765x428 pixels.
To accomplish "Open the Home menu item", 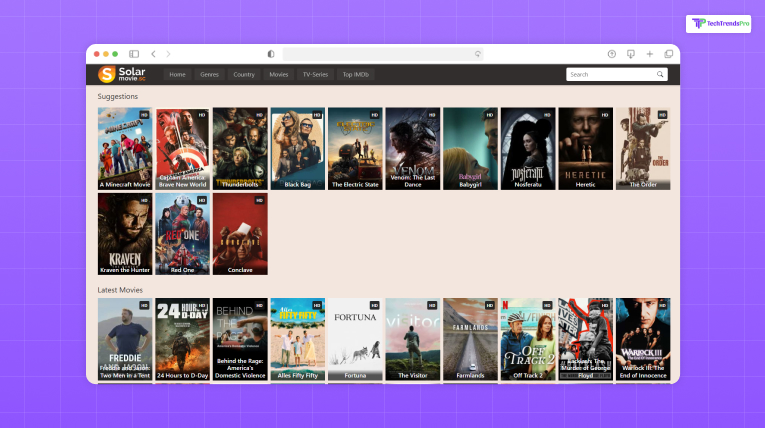I will click(x=178, y=75).
